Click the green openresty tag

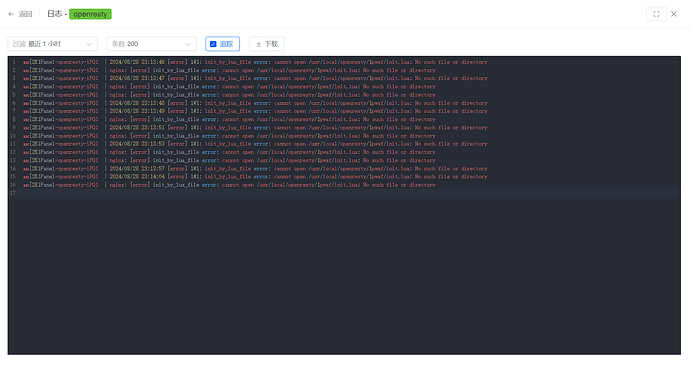coord(90,14)
